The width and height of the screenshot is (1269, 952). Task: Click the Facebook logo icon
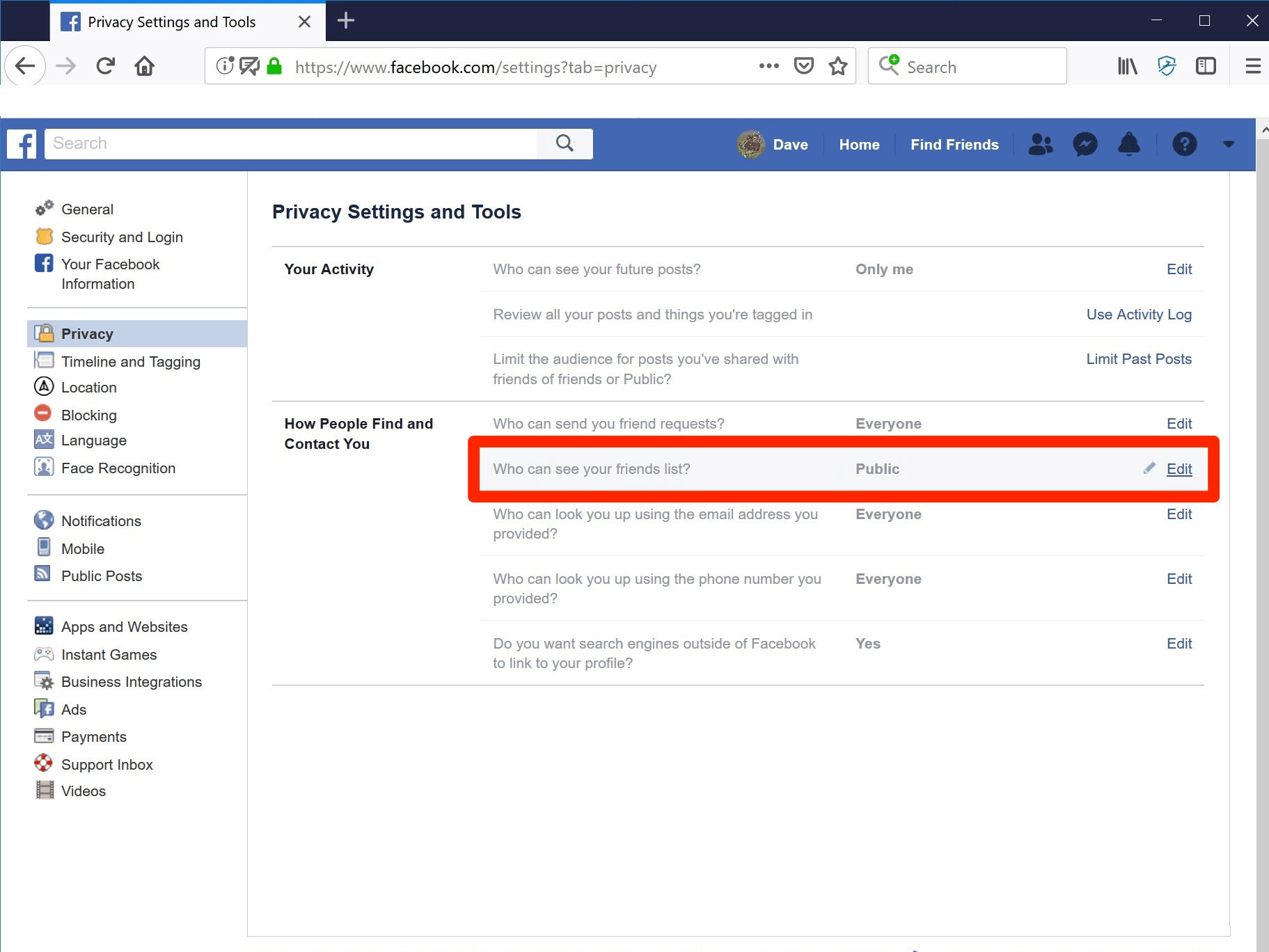click(22, 144)
